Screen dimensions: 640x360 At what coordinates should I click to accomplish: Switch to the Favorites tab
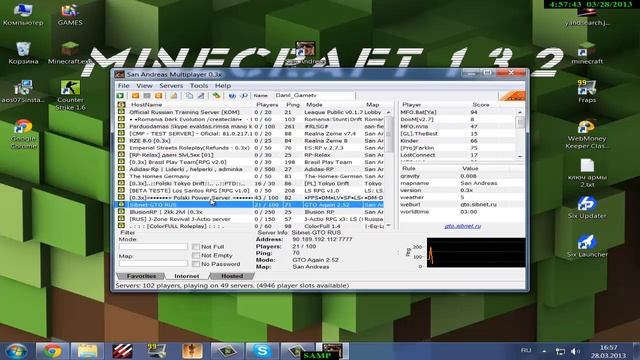(x=141, y=276)
